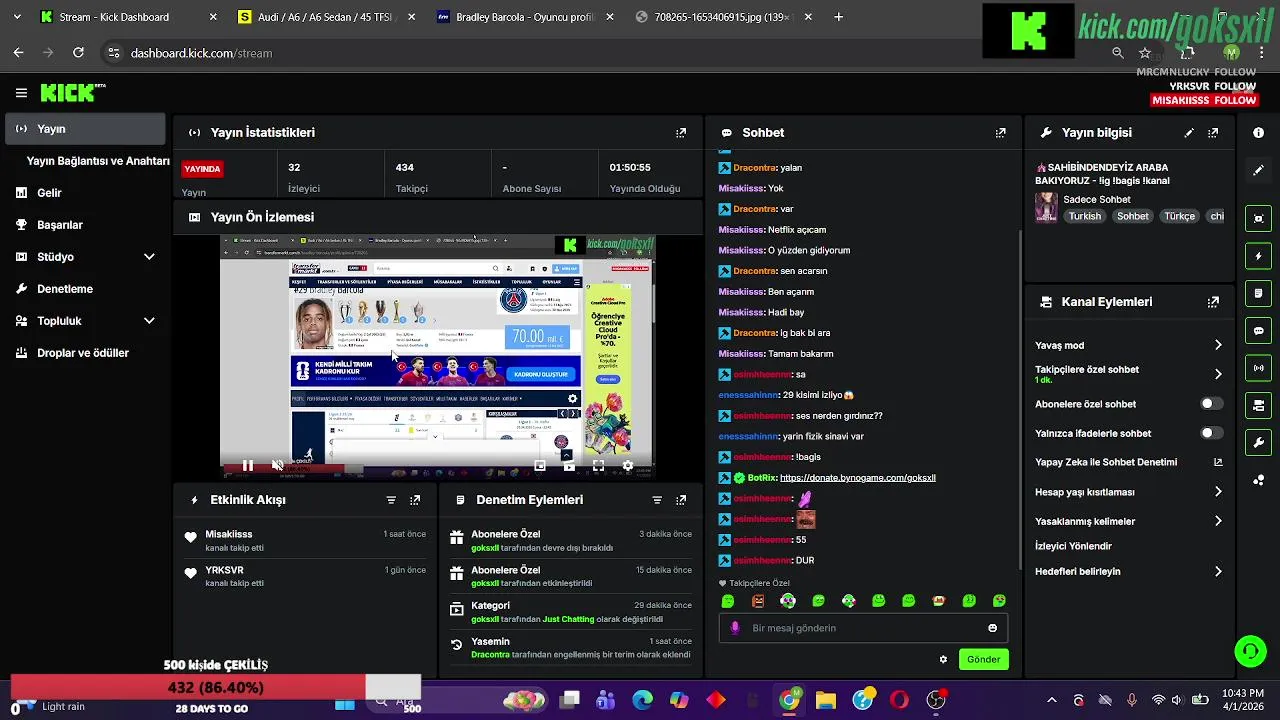Click the Sadece Sohbet category thumbnail
The width and height of the screenshot is (1280, 720).
coord(1046,207)
